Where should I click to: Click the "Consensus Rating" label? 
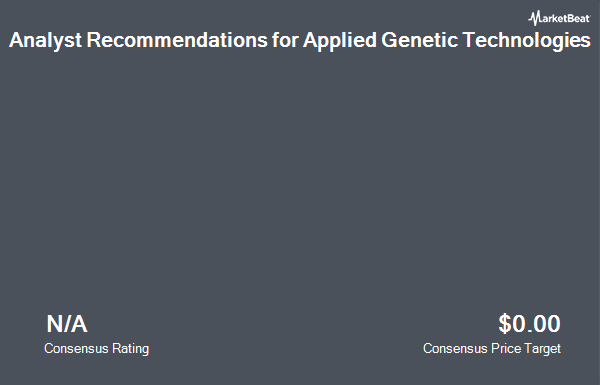[x=96, y=349]
